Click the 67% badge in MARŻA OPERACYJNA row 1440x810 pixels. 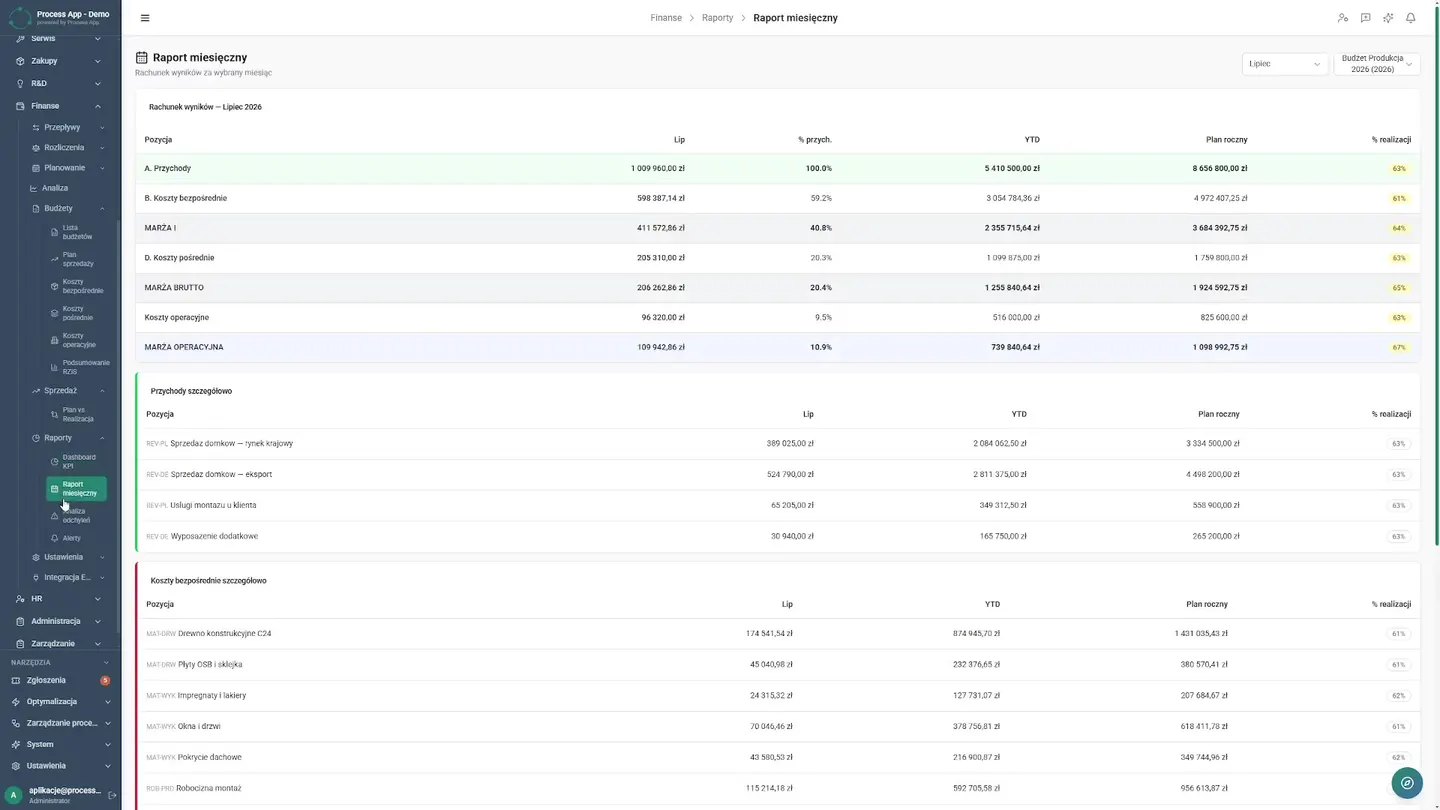click(x=1399, y=348)
